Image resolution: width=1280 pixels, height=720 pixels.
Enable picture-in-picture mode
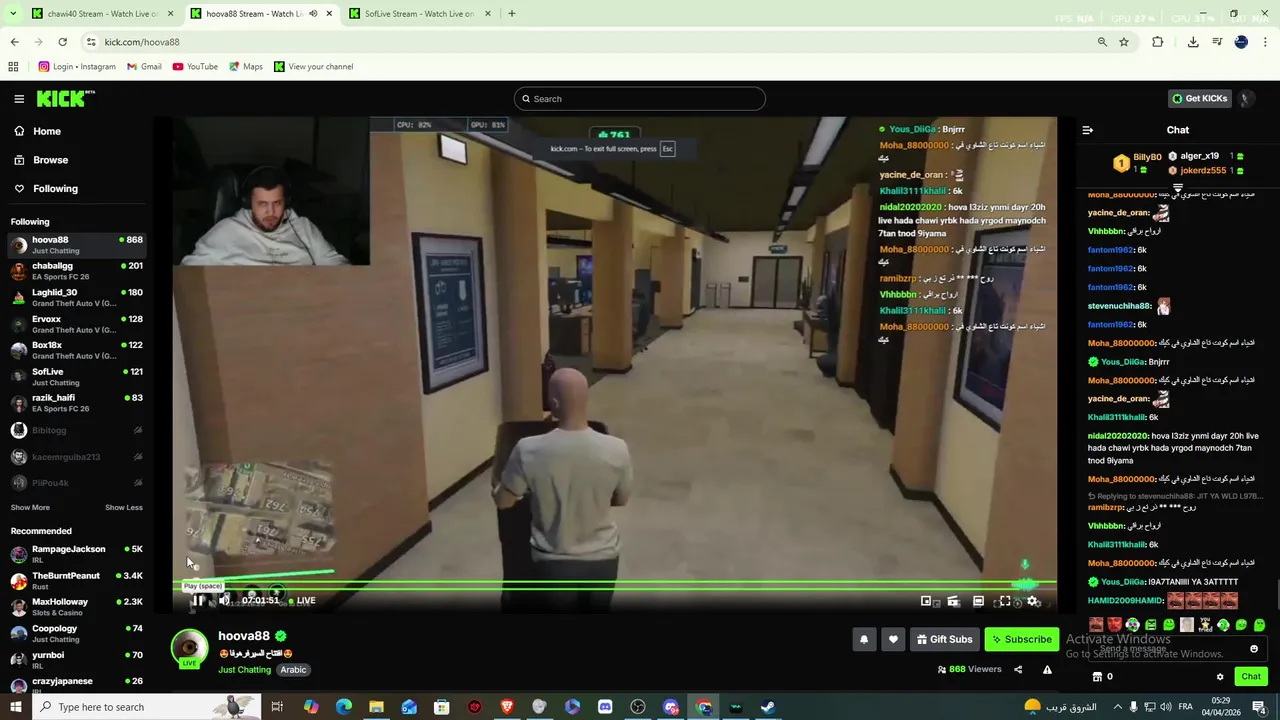[926, 601]
